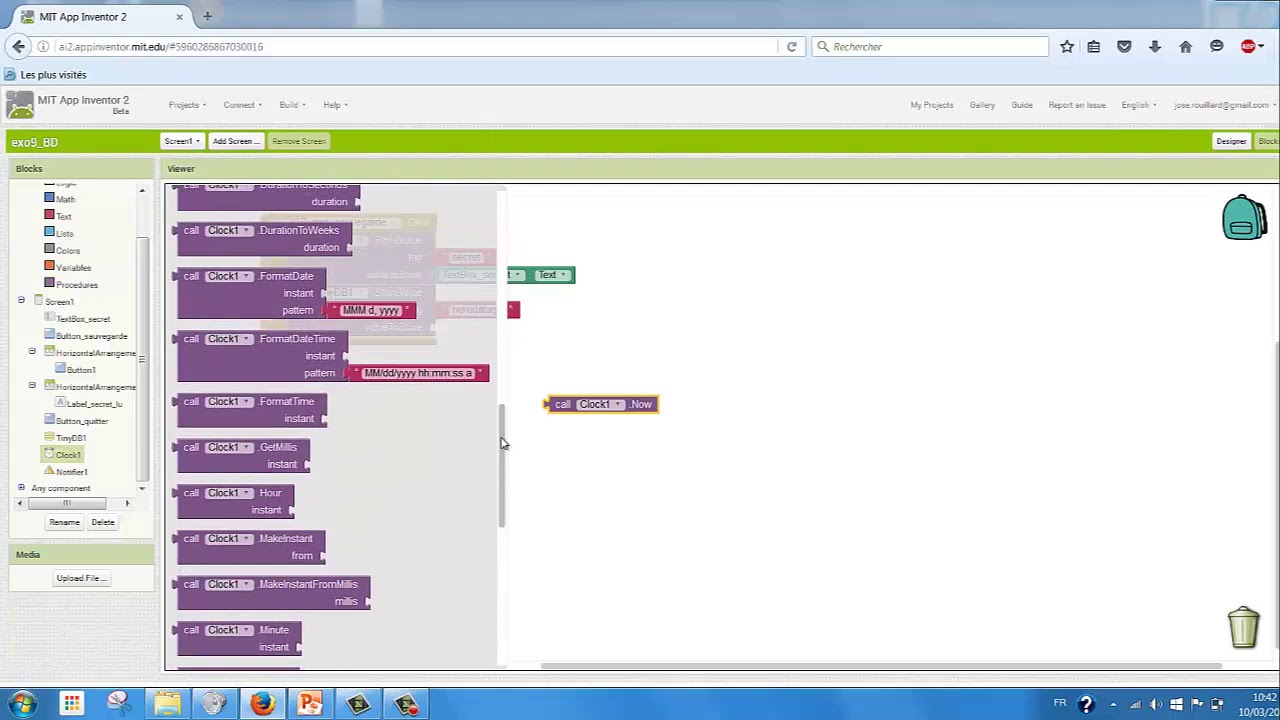Open Clock1 dropdown on FormatDate block
This screenshot has width=1280, height=720.
pos(229,276)
